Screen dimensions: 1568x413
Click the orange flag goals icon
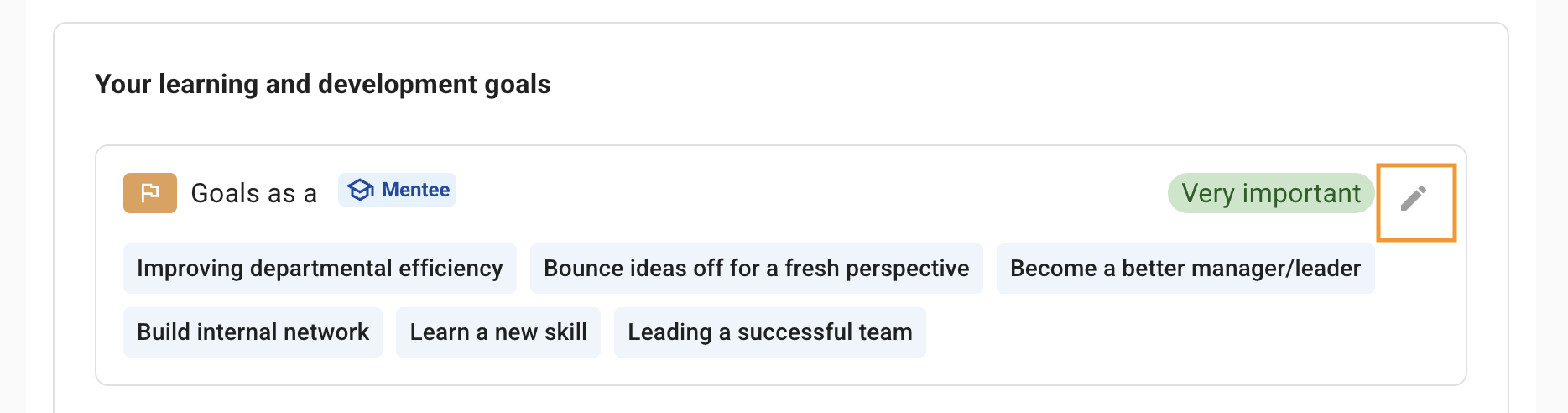[150, 193]
